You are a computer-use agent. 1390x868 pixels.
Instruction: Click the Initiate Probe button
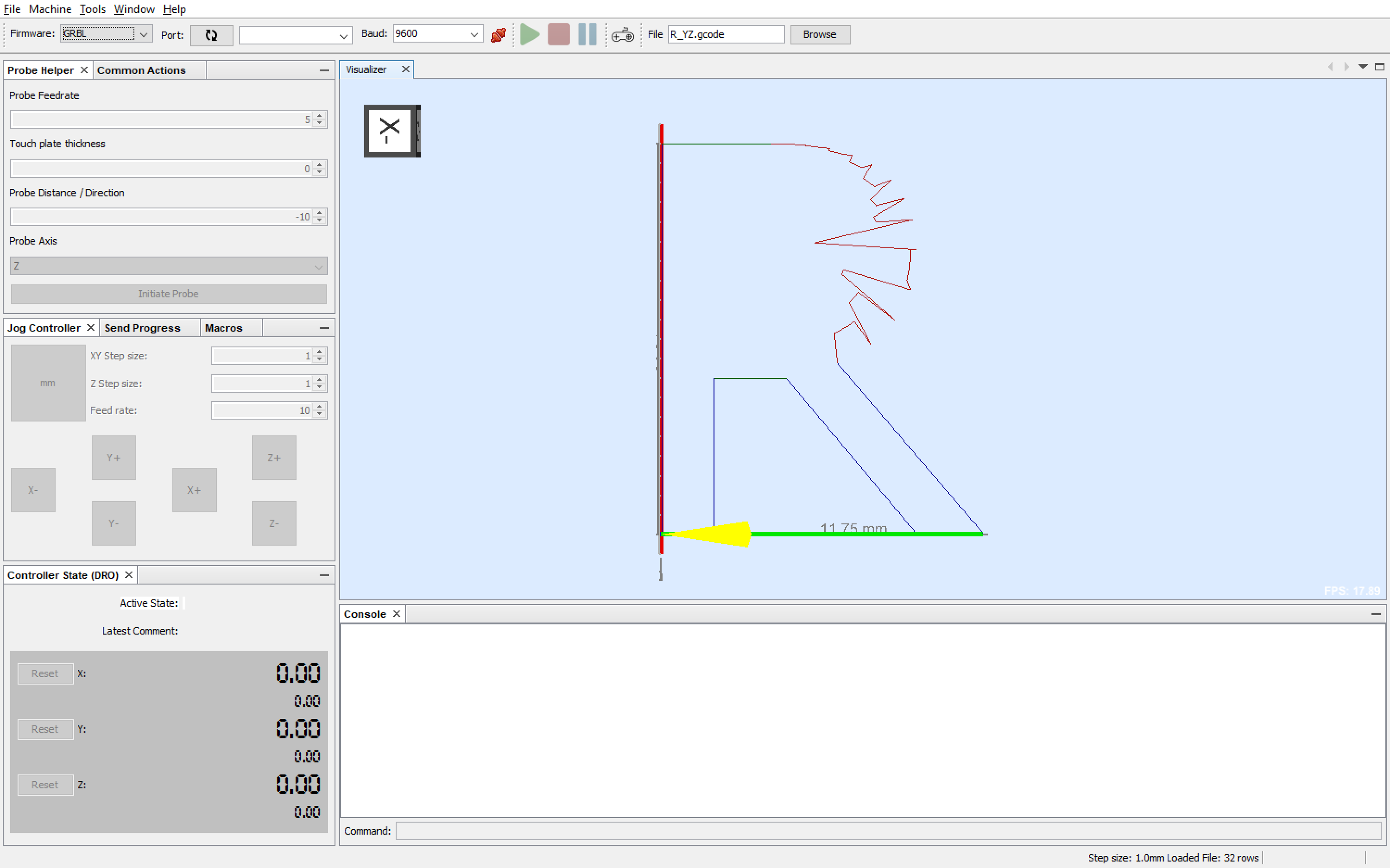pos(169,294)
